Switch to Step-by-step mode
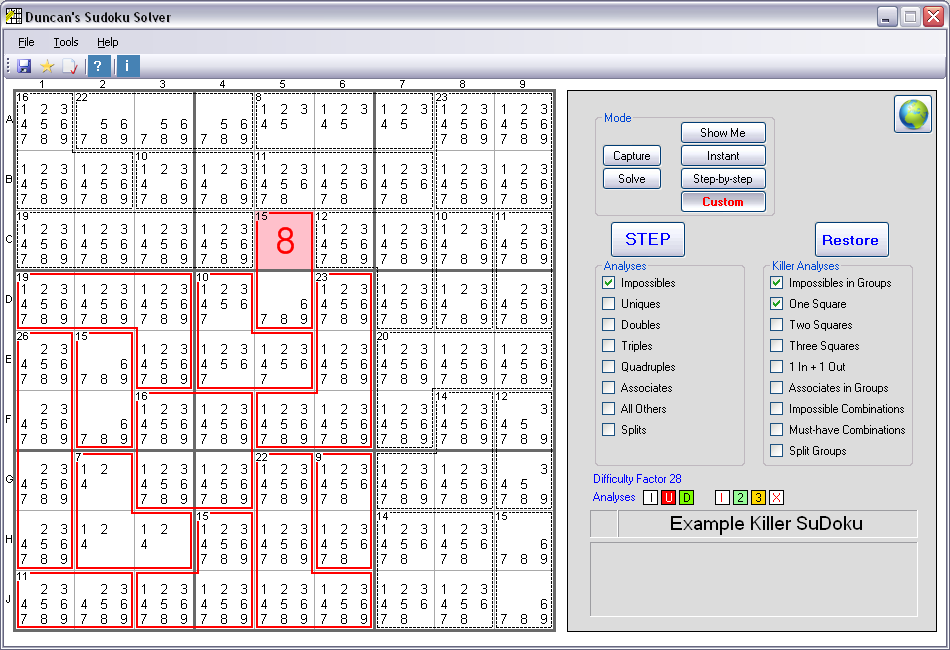 click(x=723, y=179)
